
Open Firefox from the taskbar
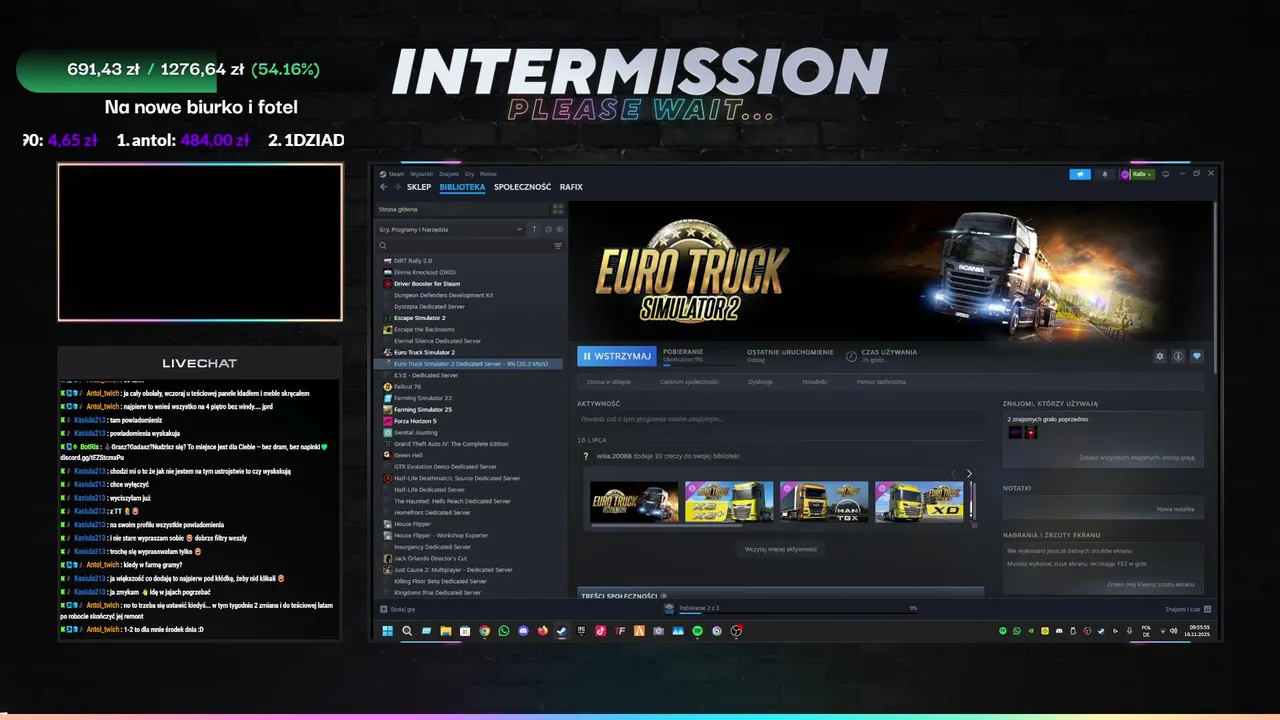coord(542,631)
